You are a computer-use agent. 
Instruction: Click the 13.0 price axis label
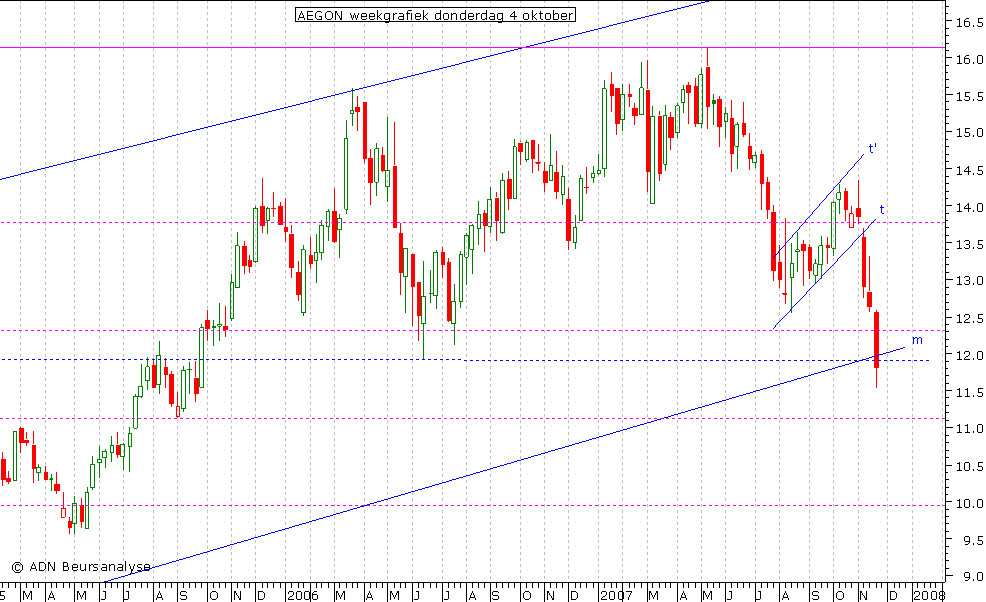tap(969, 281)
